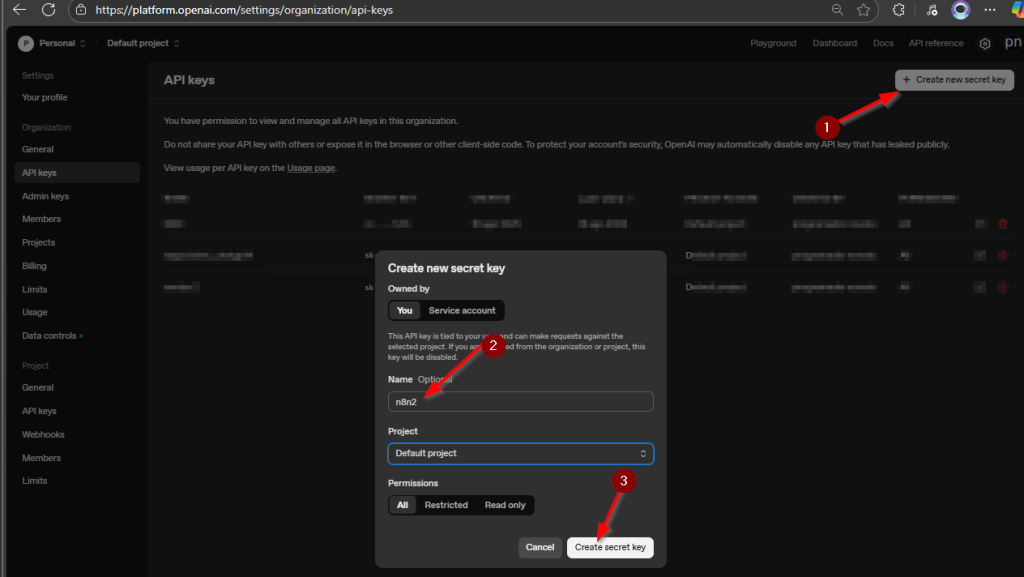Open project General settings
Image resolution: width=1024 pixels, height=577 pixels.
(x=38, y=387)
